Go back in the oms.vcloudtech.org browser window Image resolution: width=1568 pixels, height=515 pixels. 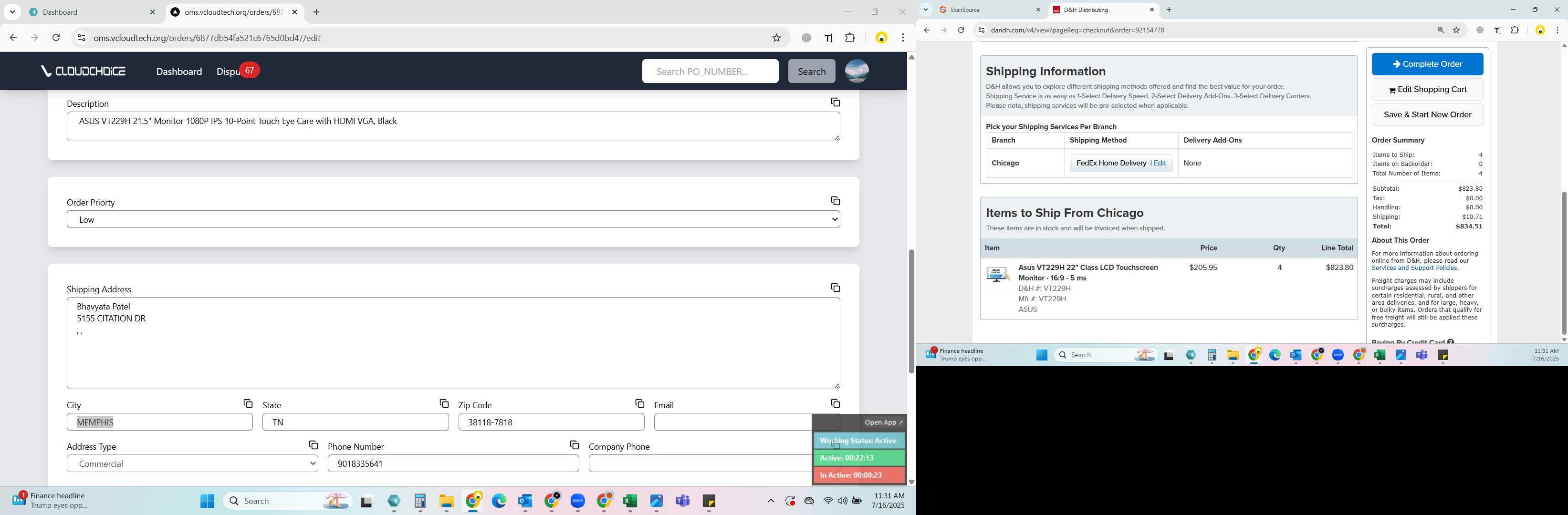click(x=13, y=38)
